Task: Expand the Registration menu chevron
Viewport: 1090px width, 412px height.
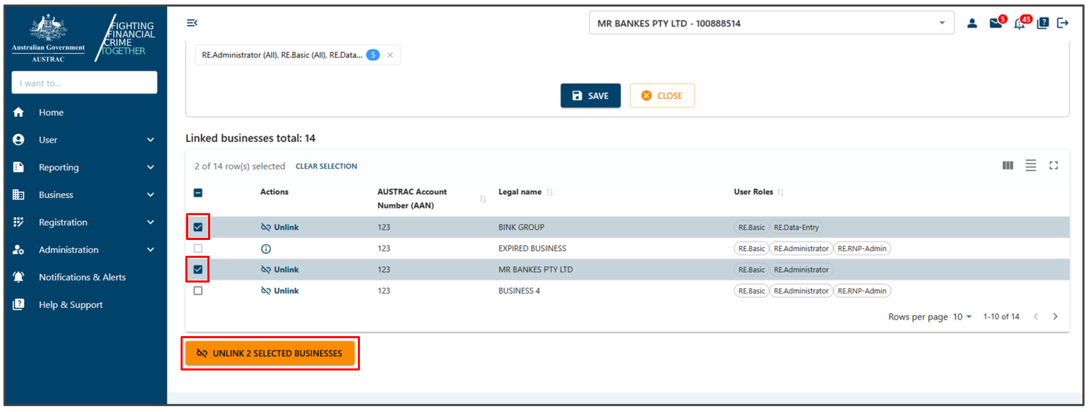Action: (150, 222)
